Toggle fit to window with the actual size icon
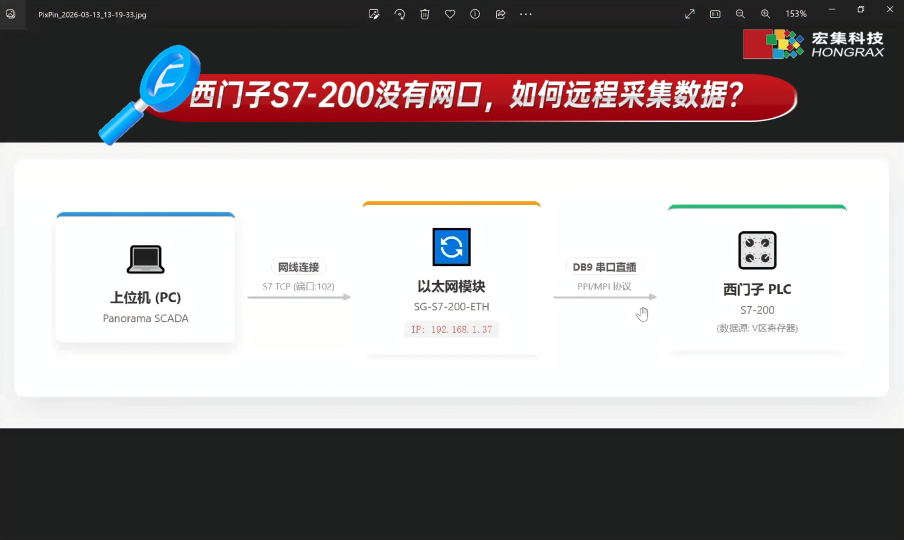Screen dimensions: 904x540 pyautogui.click(x=715, y=14)
